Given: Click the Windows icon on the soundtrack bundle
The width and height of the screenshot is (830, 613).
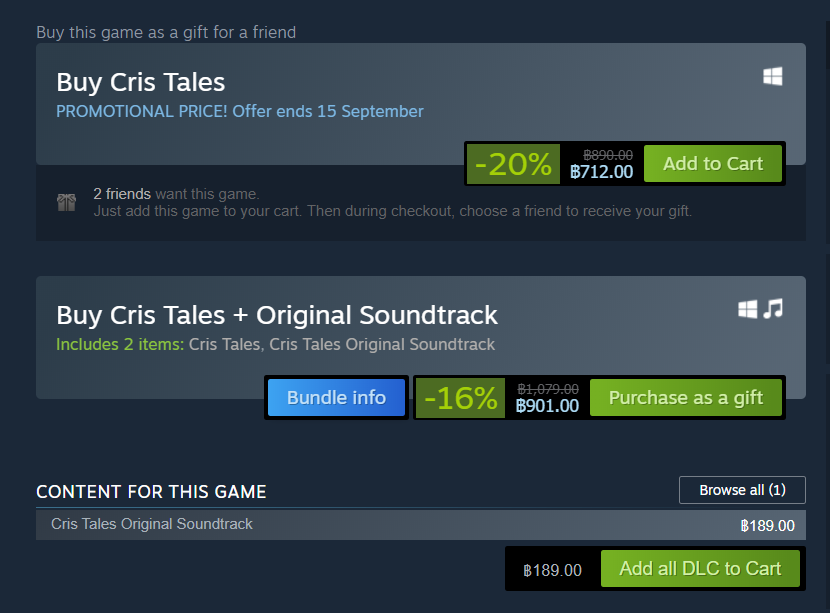Looking at the screenshot, I should coord(747,309).
